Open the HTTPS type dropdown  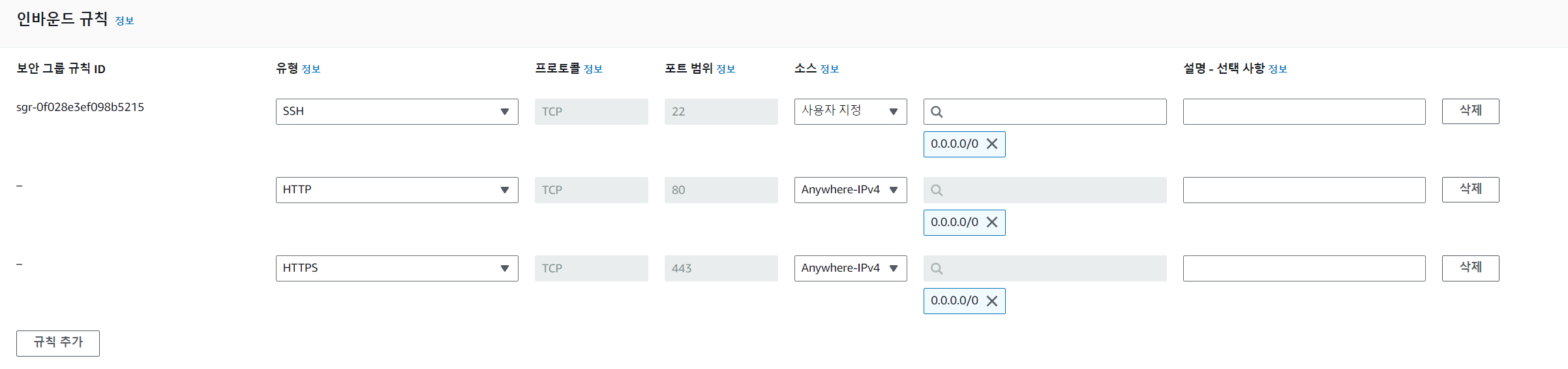point(397,268)
